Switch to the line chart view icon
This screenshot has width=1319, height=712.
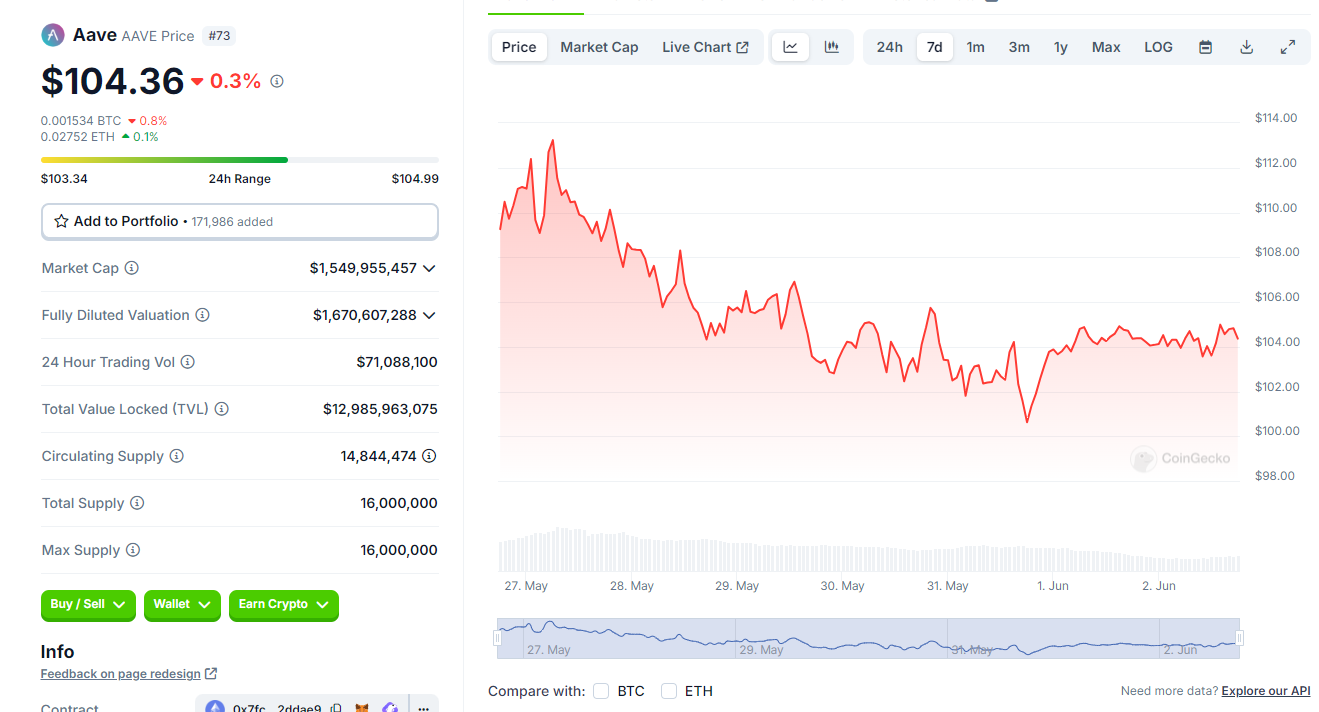(790, 47)
